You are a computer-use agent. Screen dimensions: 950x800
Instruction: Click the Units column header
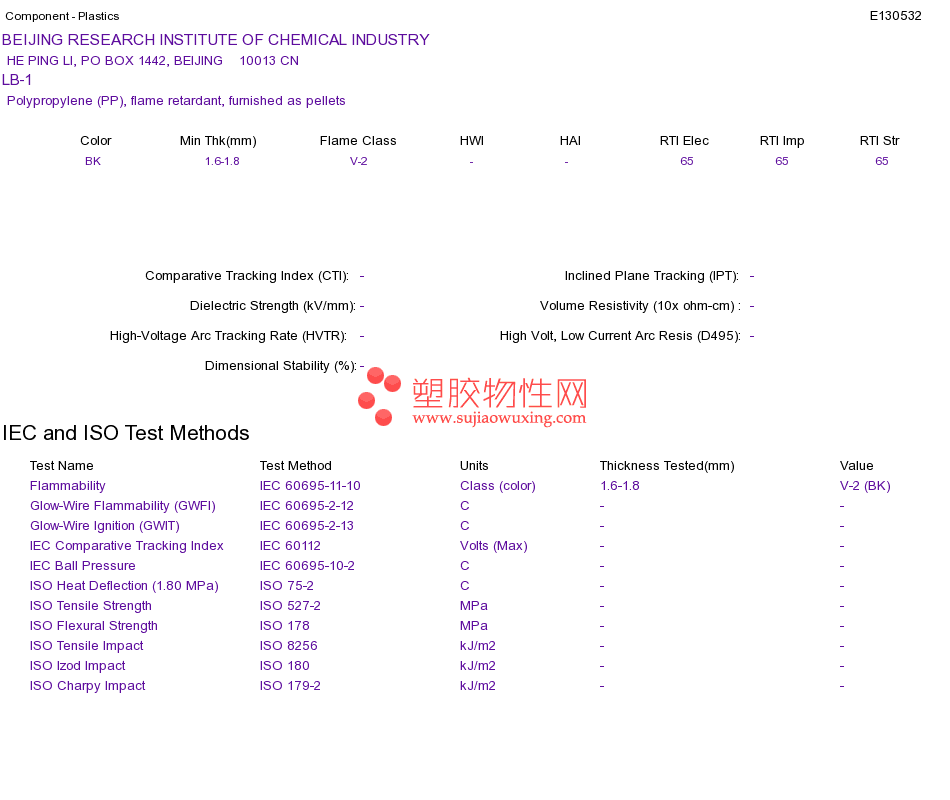(x=474, y=466)
